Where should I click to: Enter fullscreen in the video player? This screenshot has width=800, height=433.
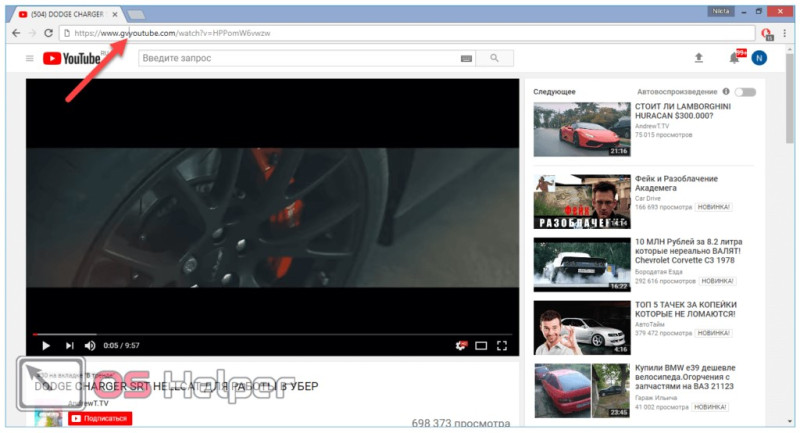click(x=502, y=346)
